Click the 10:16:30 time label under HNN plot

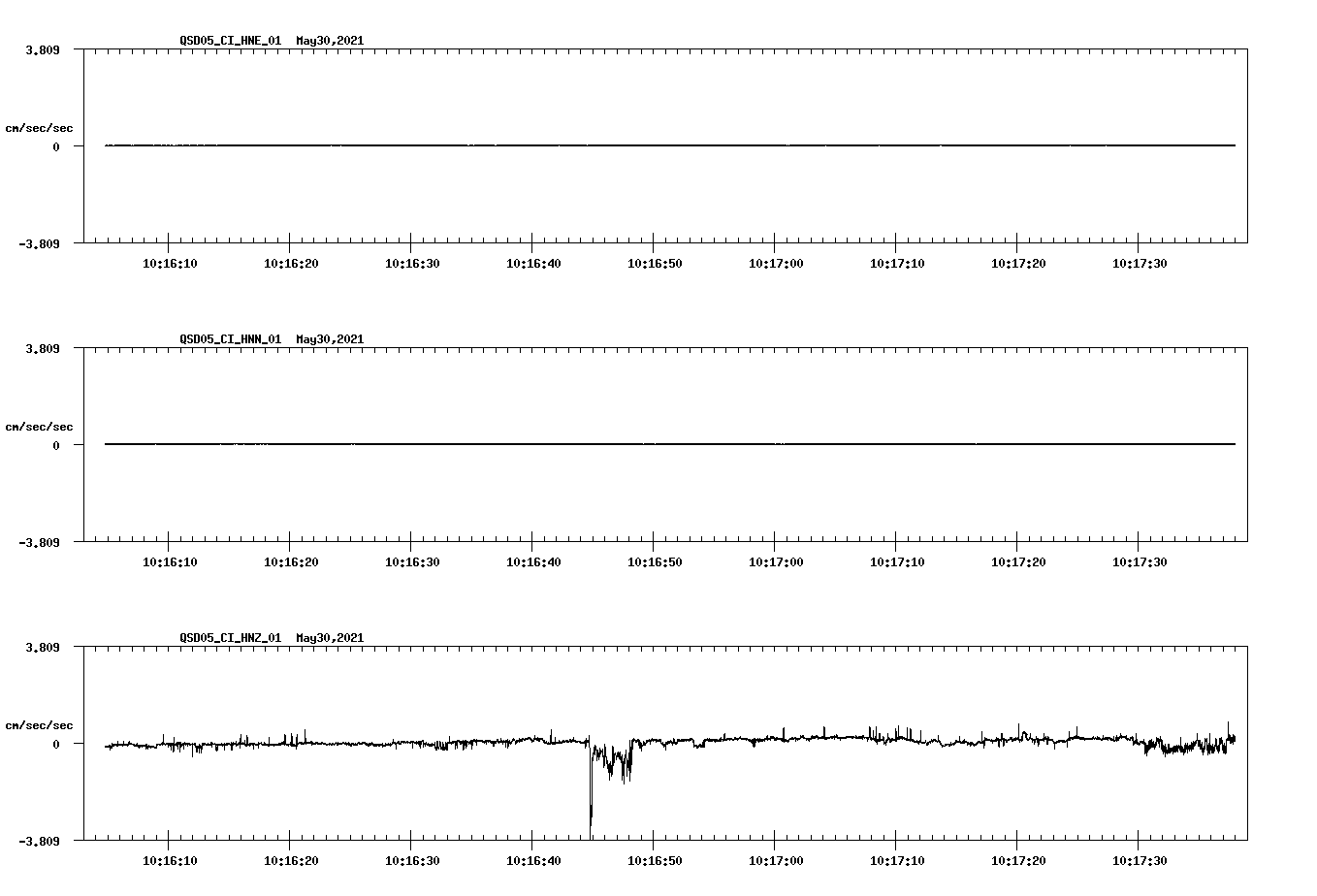pos(412,562)
